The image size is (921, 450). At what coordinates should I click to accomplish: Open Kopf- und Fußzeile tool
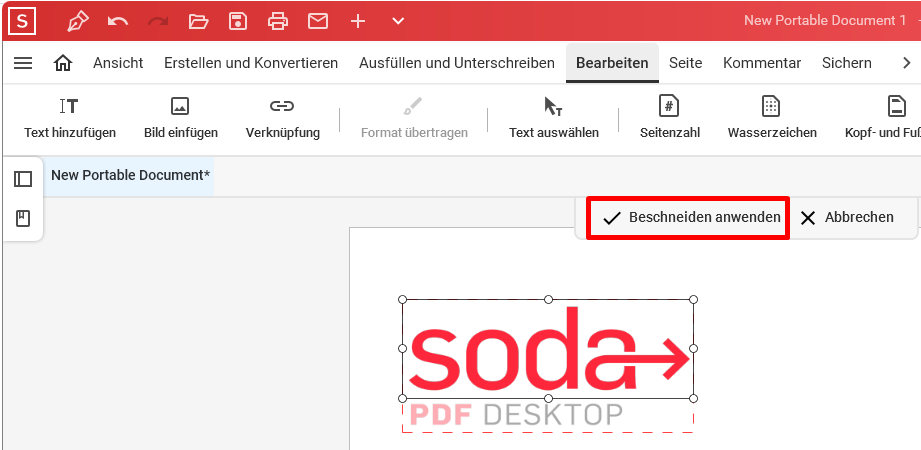tap(883, 119)
